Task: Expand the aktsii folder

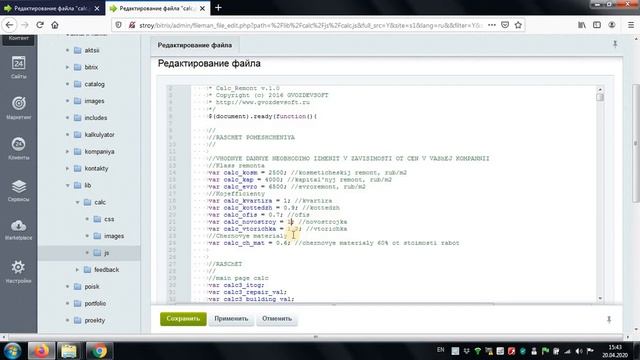Action: coord(67,50)
